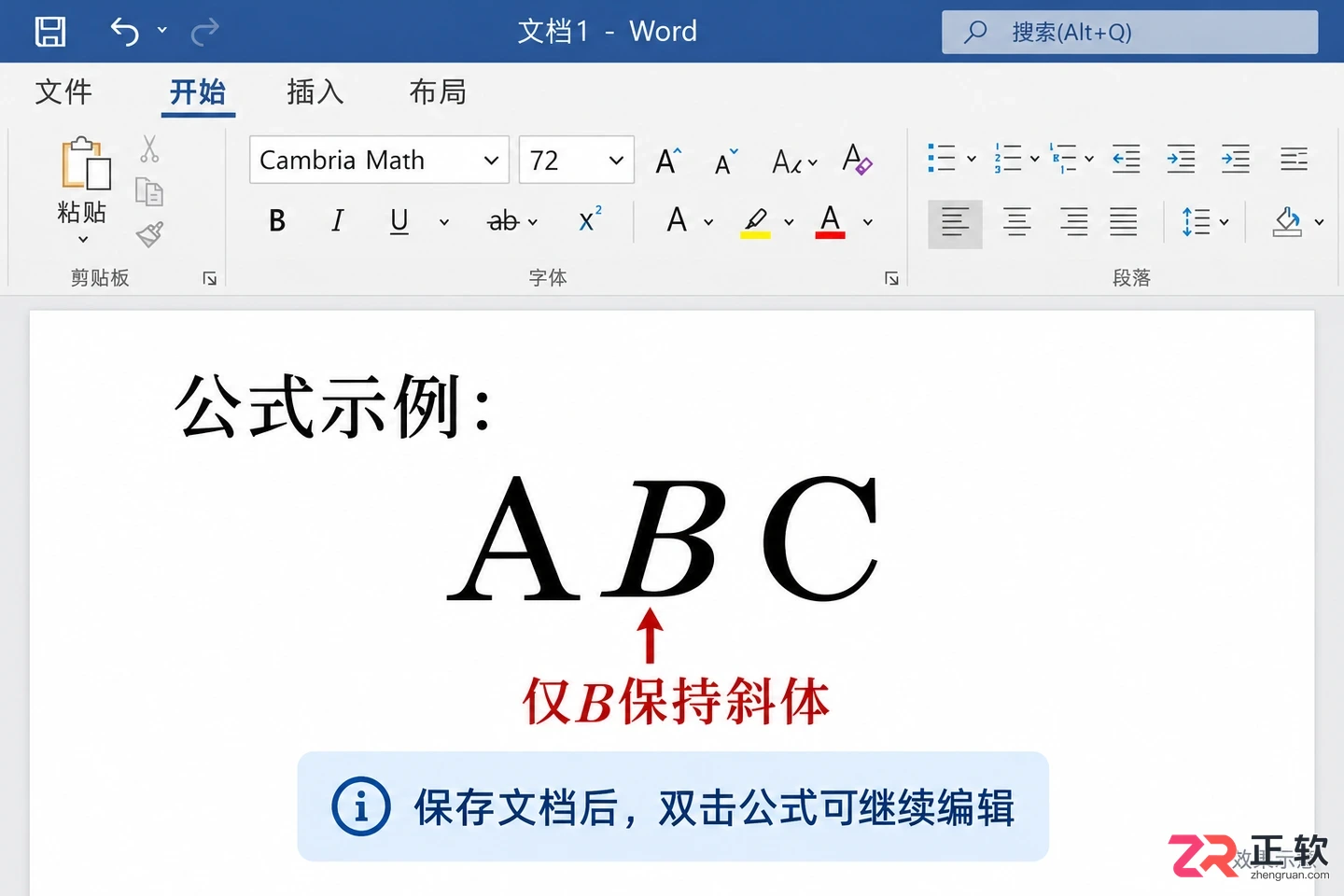Click the multilevel list icon
1344x896 pixels.
[x=1063, y=159]
